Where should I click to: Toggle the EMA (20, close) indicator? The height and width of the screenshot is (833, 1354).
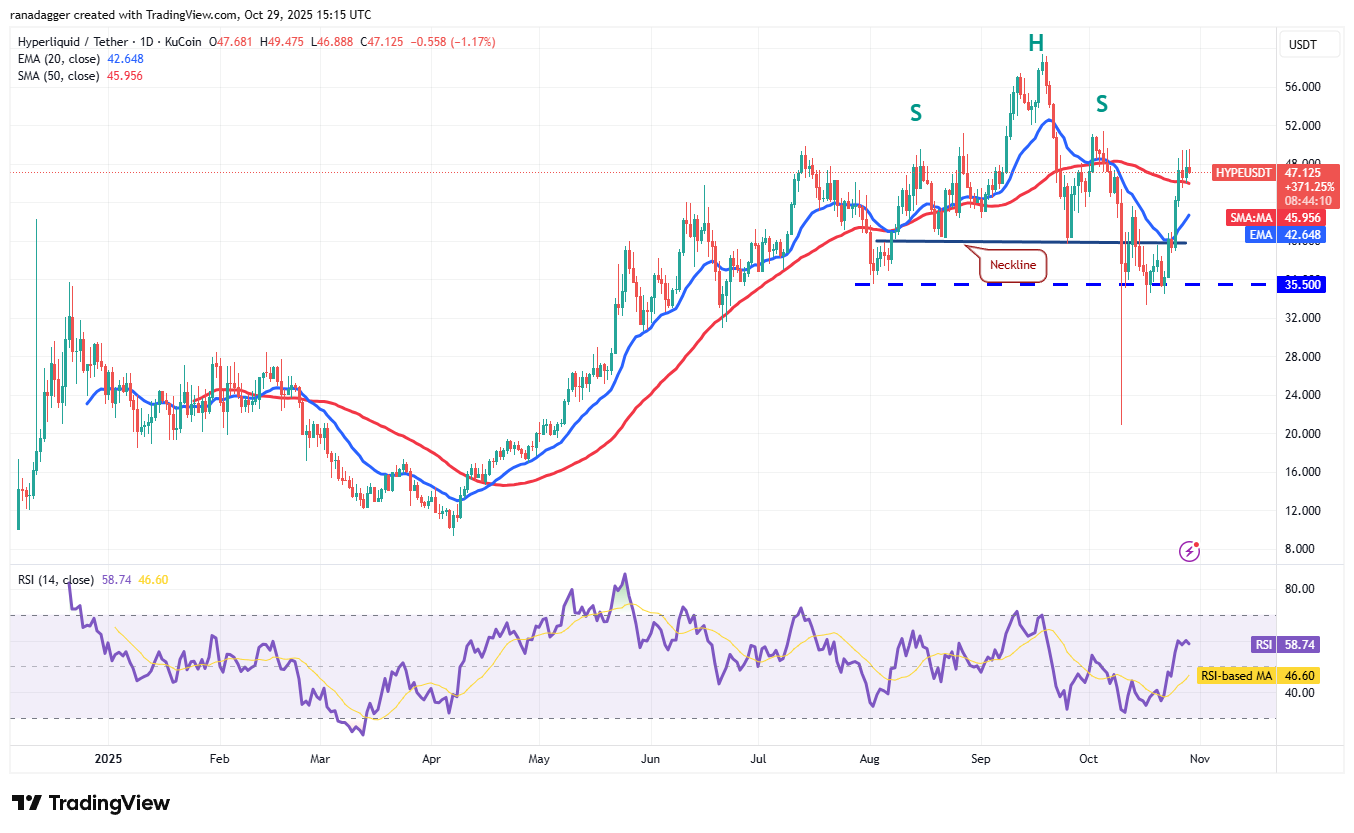60,59
